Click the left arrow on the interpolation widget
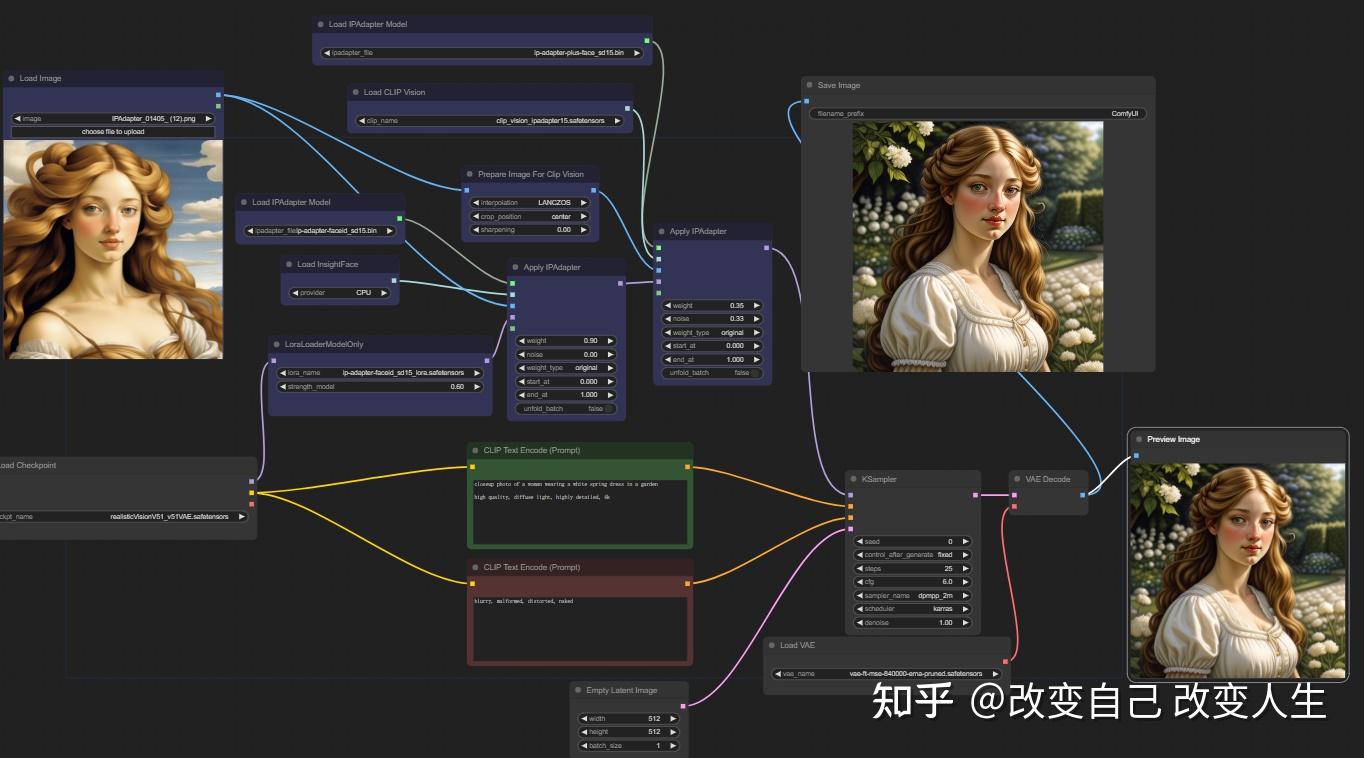The image size is (1364, 758). click(475, 202)
